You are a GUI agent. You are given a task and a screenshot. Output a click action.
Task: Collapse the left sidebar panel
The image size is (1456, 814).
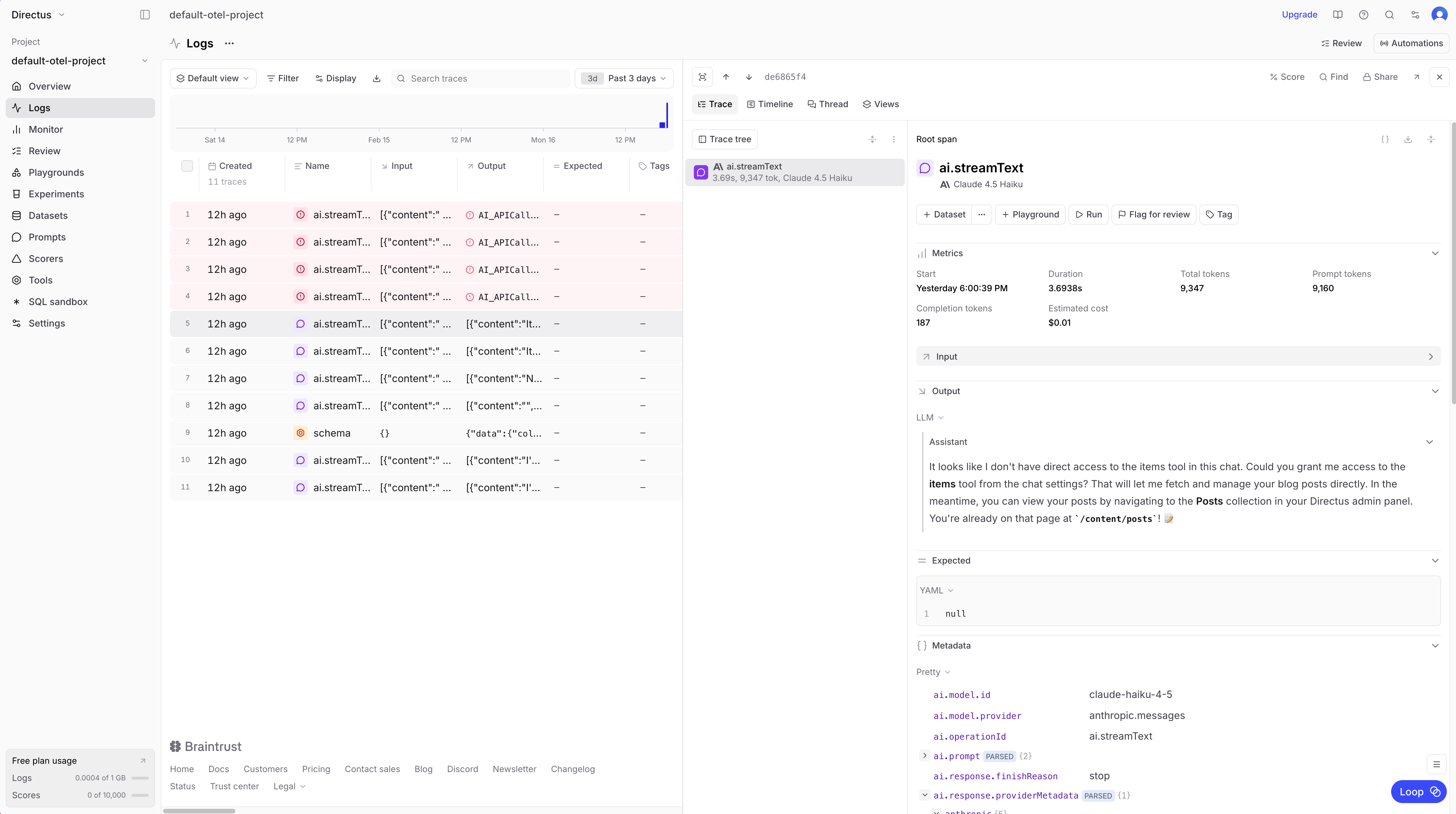[x=145, y=15]
